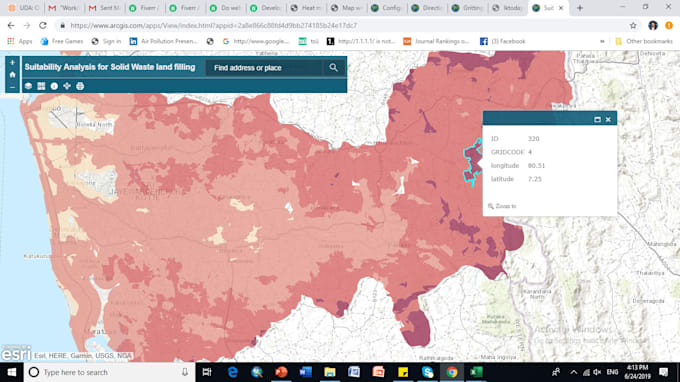Focus the Find address or place field

click(264, 68)
